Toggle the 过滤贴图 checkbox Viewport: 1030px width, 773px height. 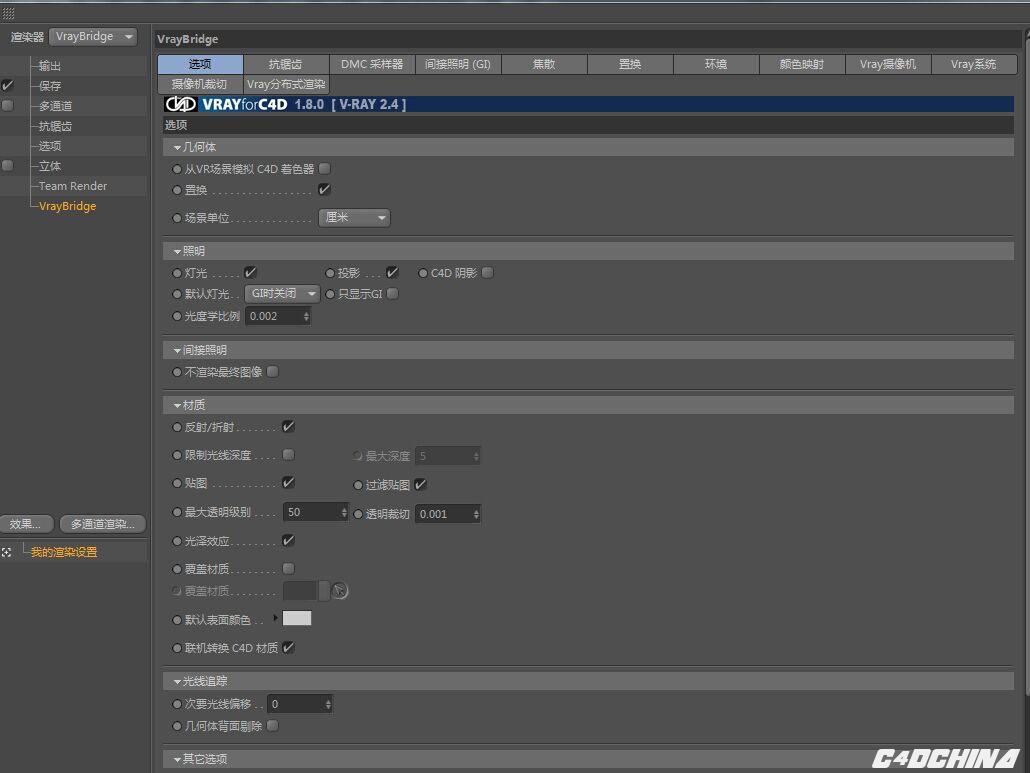421,485
